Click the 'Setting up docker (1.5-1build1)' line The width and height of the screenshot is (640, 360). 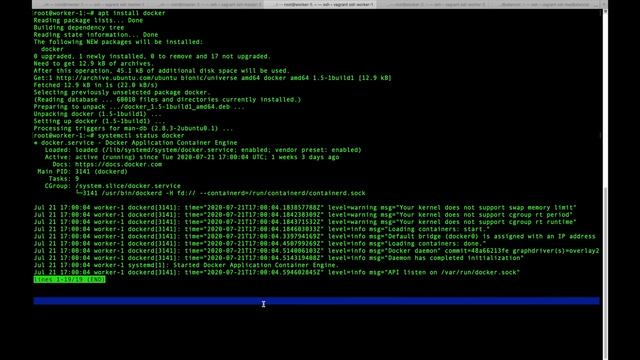tap(99, 121)
